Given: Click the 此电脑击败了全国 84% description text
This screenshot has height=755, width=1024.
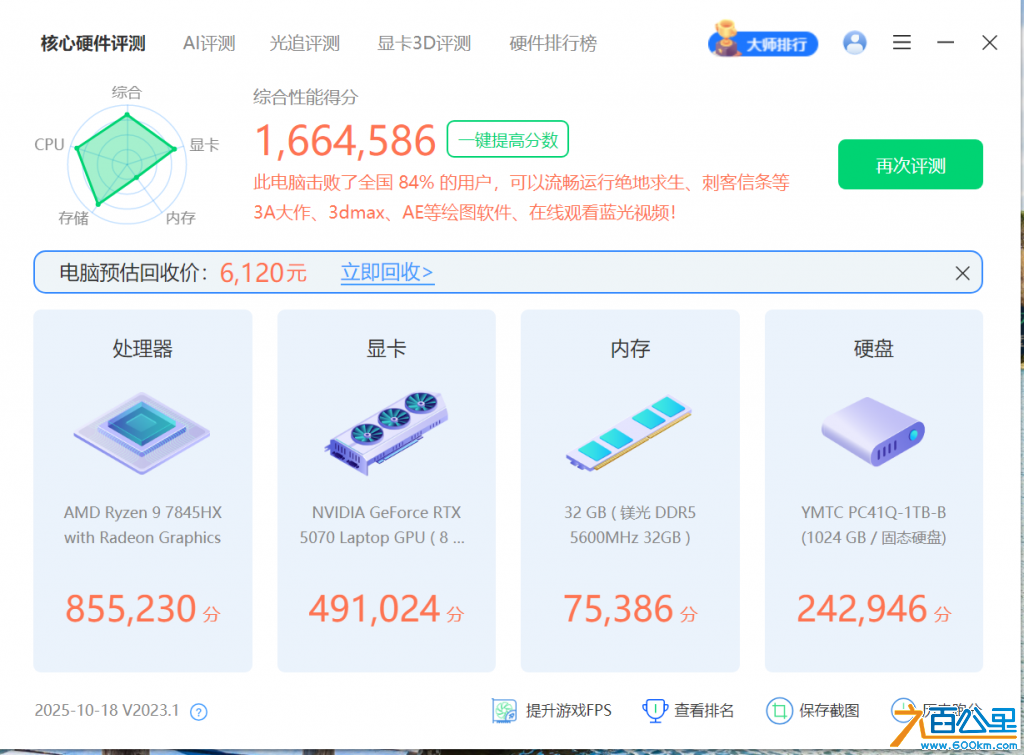Looking at the screenshot, I should pos(521,197).
